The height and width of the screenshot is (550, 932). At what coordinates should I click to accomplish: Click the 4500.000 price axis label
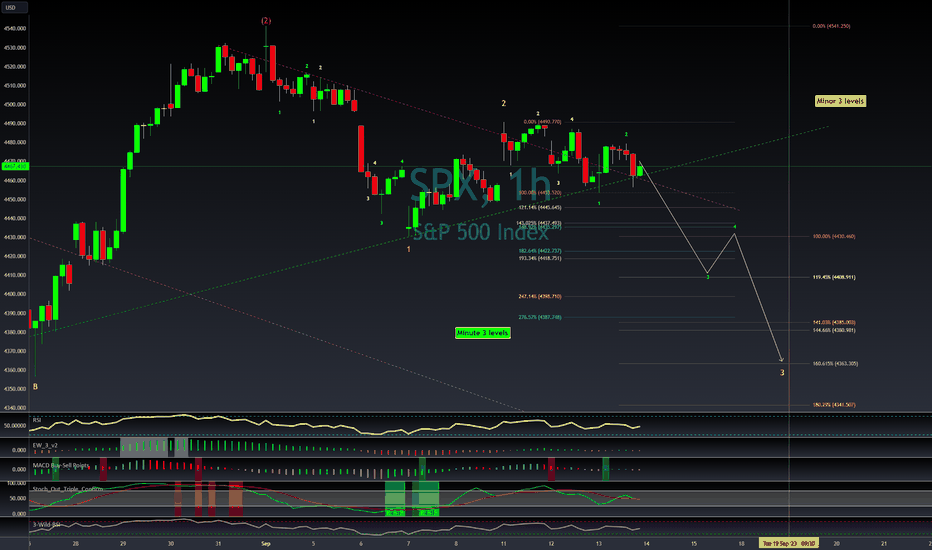[x=14, y=105]
